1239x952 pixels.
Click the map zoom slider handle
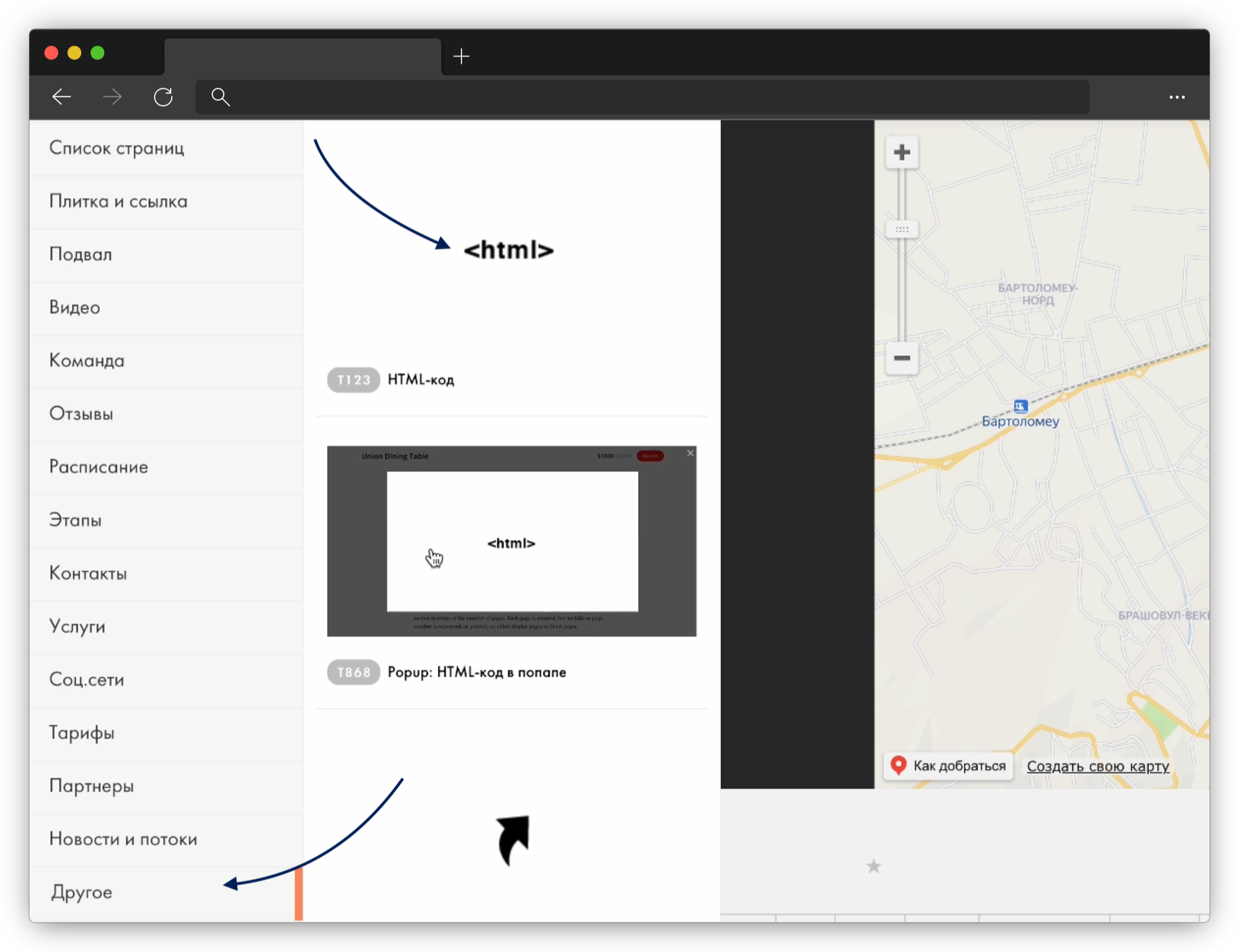(x=902, y=229)
